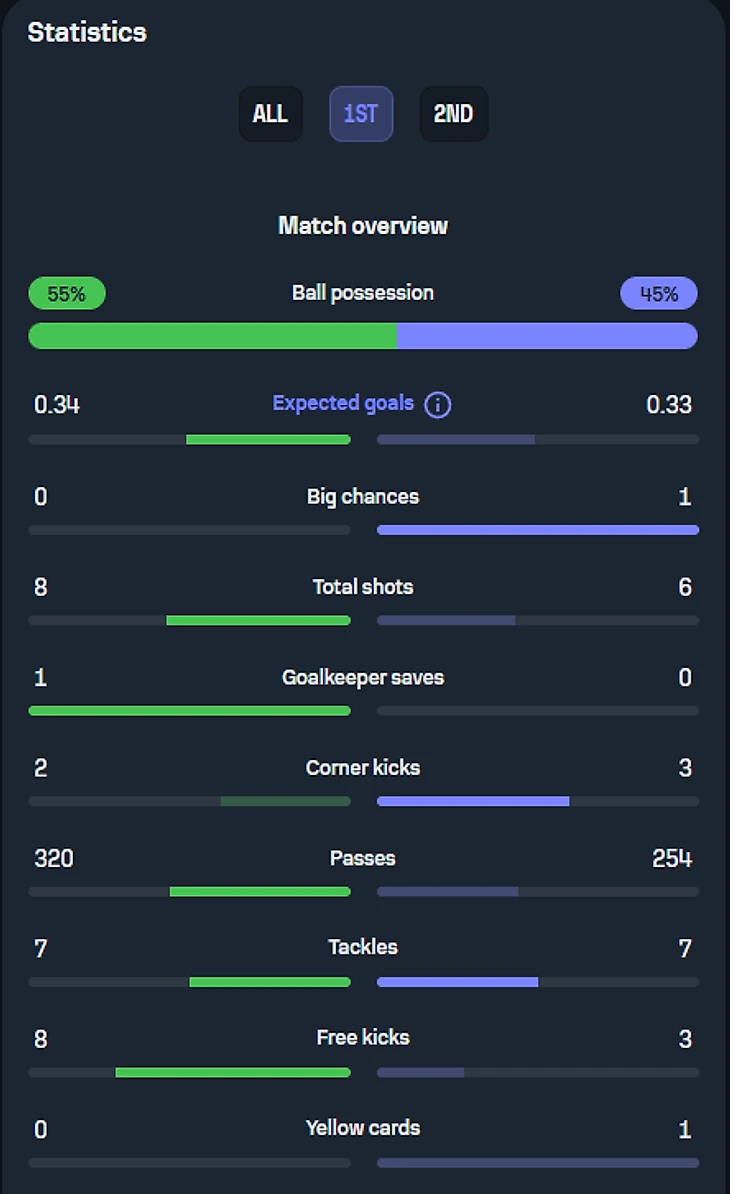Select the ALL period tab
730x1194 pixels.
(x=270, y=114)
